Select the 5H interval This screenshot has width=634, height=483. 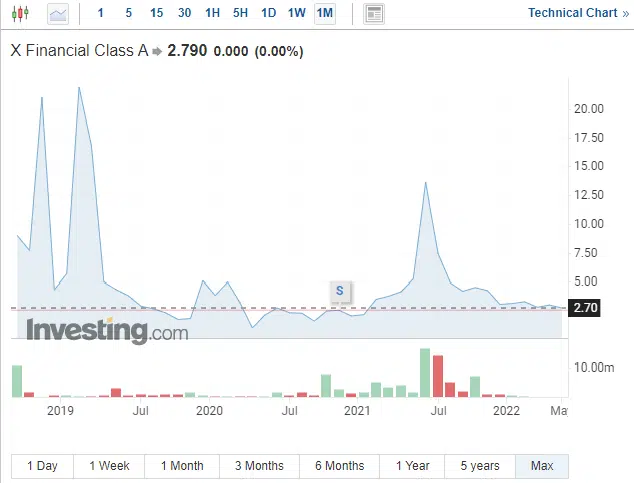click(241, 13)
